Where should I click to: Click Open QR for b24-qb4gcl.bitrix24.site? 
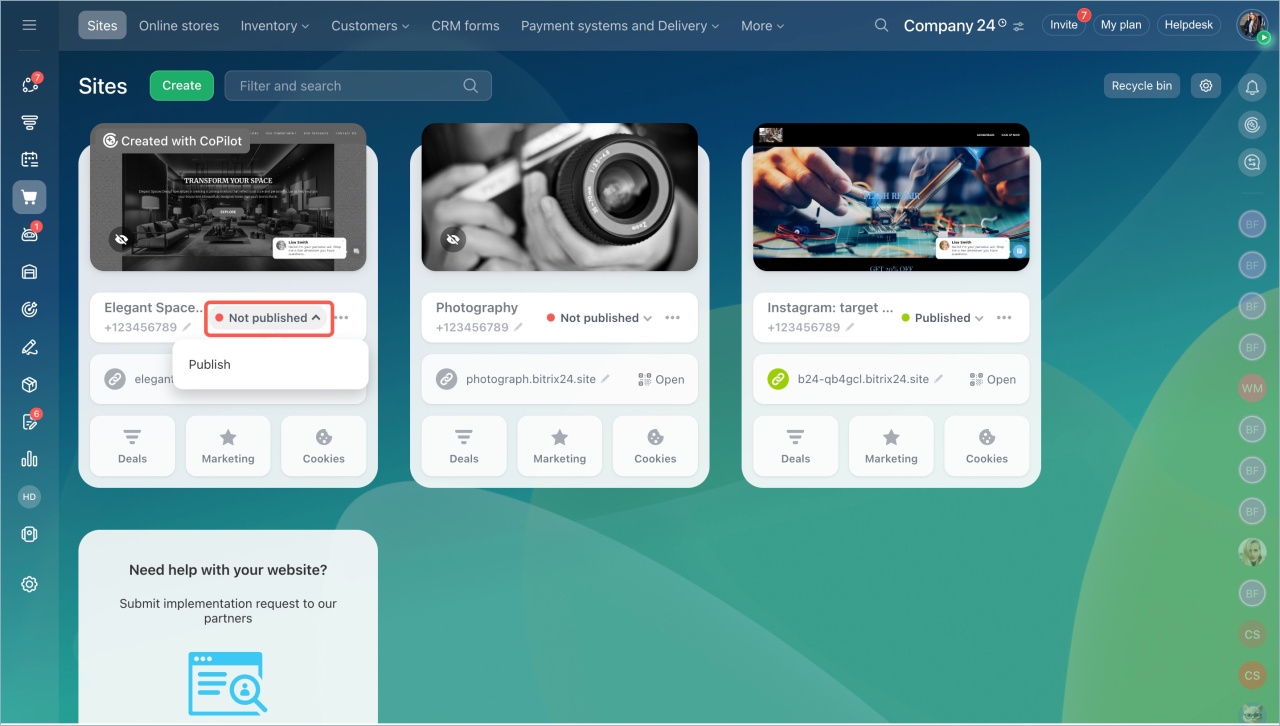(993, 379)
